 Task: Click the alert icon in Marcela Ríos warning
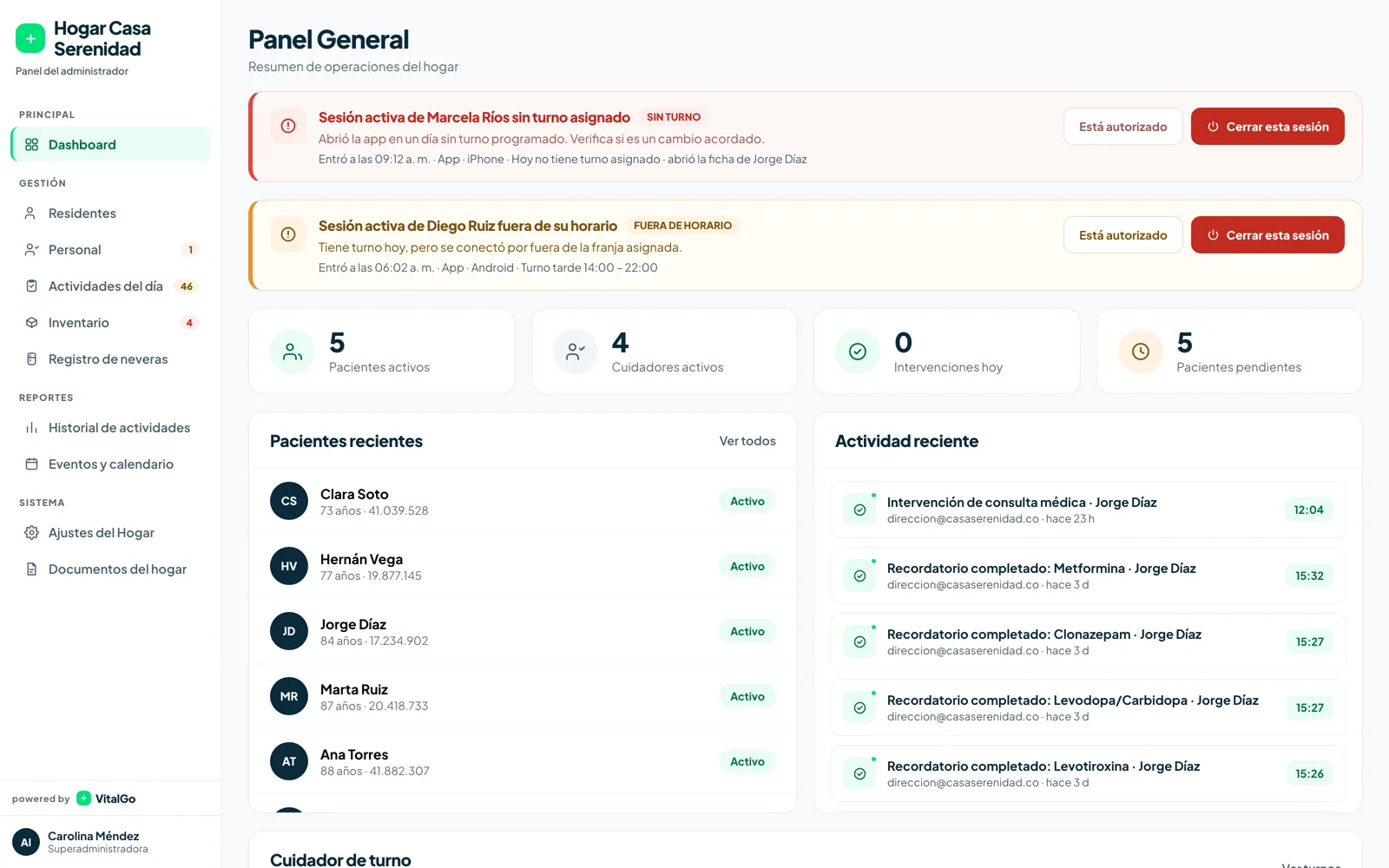coord(288,126)
